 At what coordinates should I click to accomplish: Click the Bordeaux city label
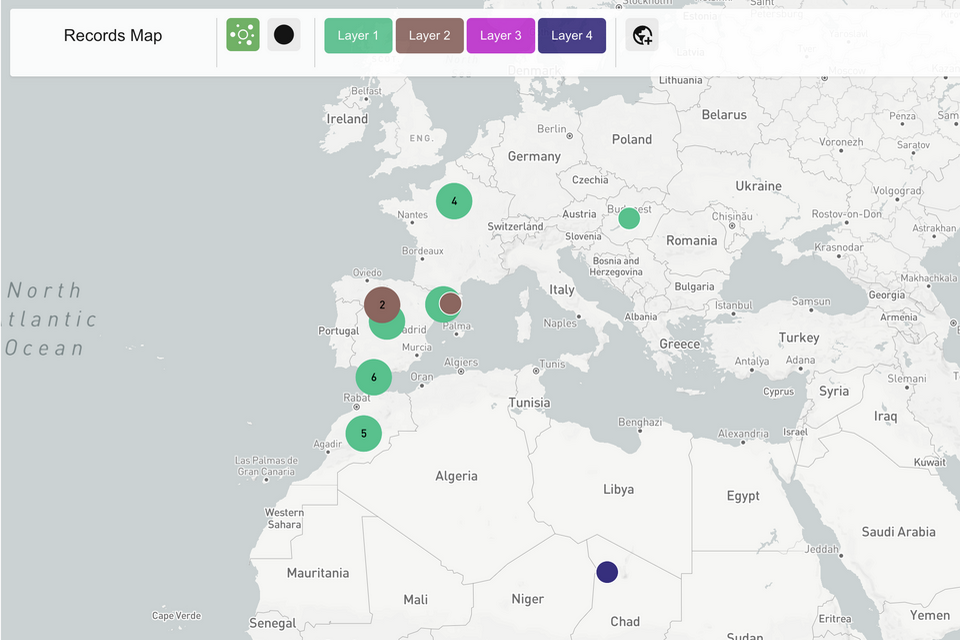422,251
